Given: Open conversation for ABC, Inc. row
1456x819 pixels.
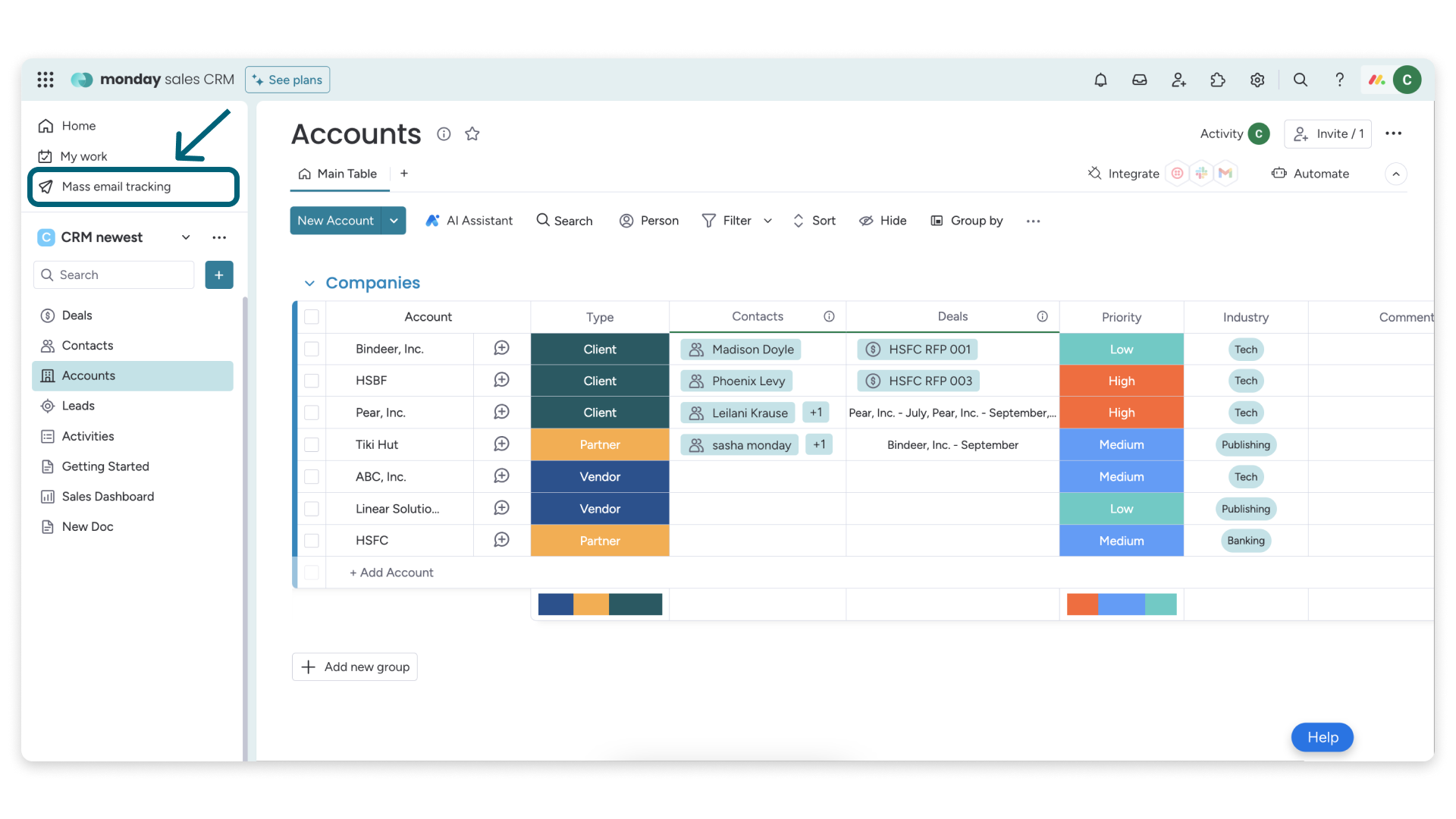Looking at the screenshot, I should pyautogui.click(x=501, y=476).
